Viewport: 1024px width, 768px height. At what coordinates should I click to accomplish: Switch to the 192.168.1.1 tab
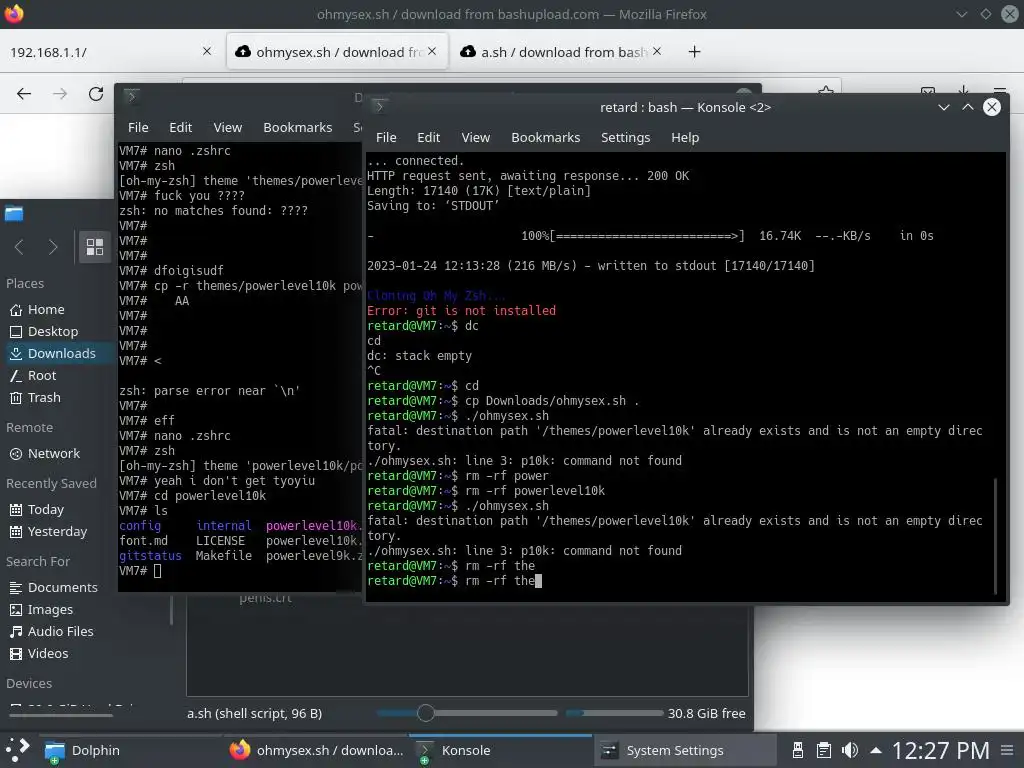(110, 52)
